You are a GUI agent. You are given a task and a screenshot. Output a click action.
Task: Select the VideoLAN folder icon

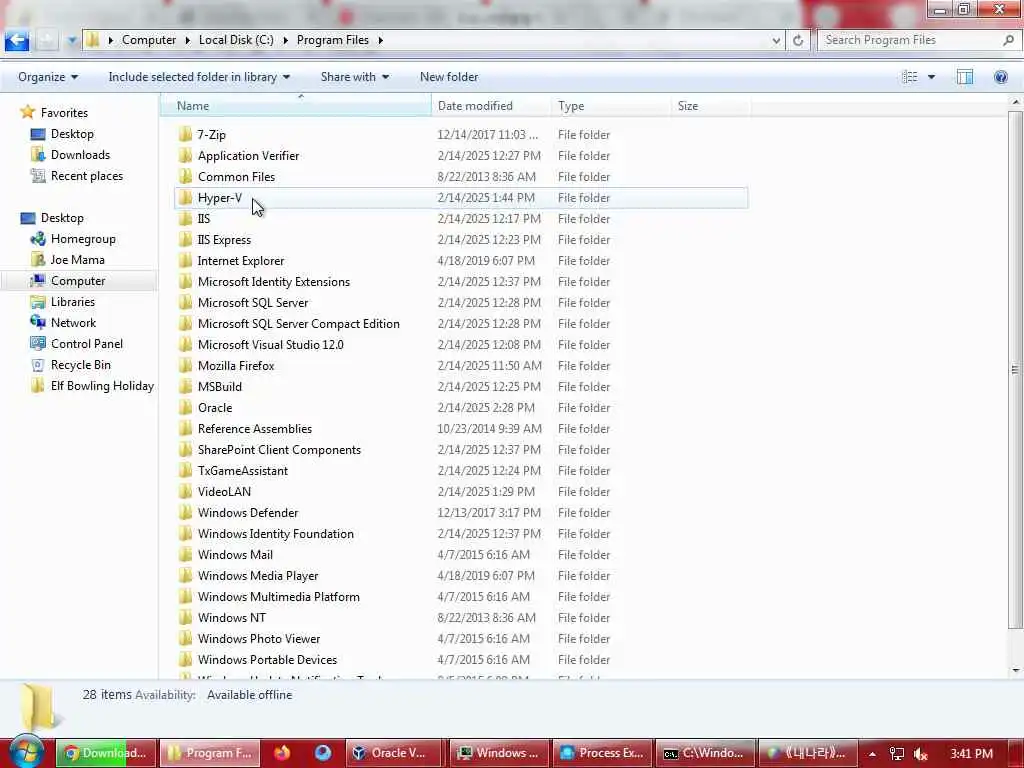(185, 492)
